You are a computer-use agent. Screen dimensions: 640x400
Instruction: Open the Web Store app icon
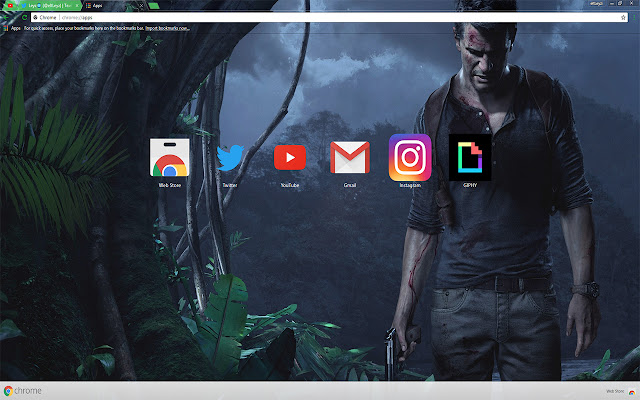coord(169,158)
